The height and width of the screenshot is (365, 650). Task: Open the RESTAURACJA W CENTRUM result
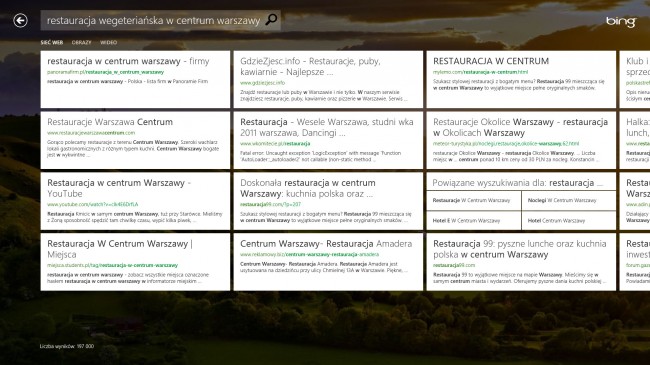(x=521, y=79)
